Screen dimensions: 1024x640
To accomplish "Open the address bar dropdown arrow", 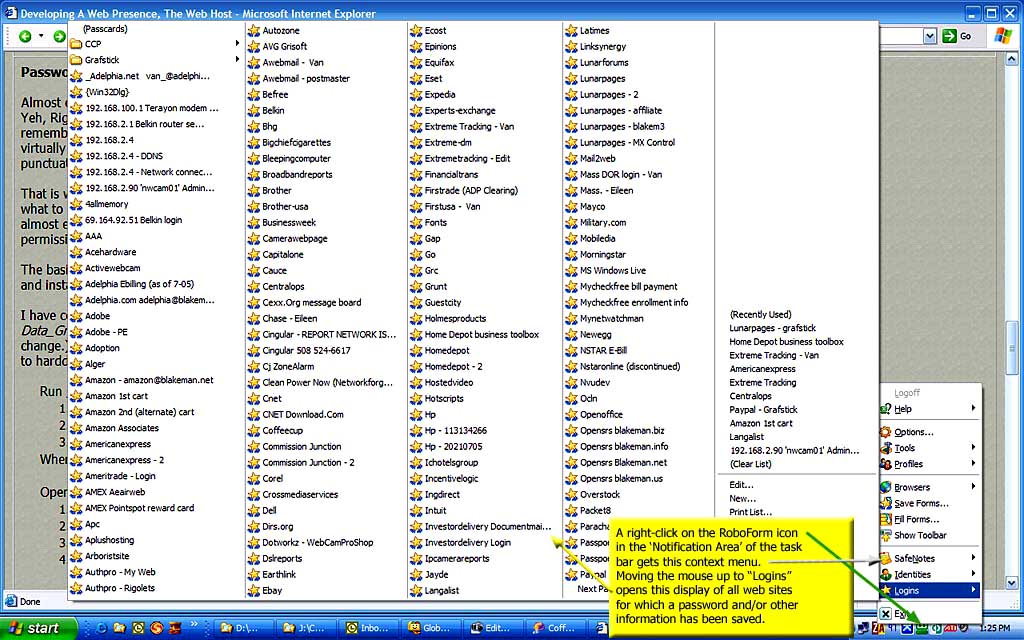I will [930, 36].
